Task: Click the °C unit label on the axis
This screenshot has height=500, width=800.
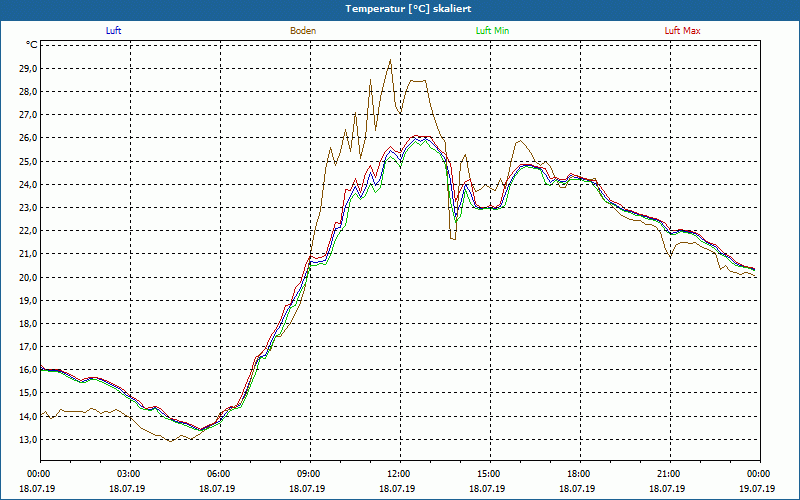Action: (x=32, y=45)
